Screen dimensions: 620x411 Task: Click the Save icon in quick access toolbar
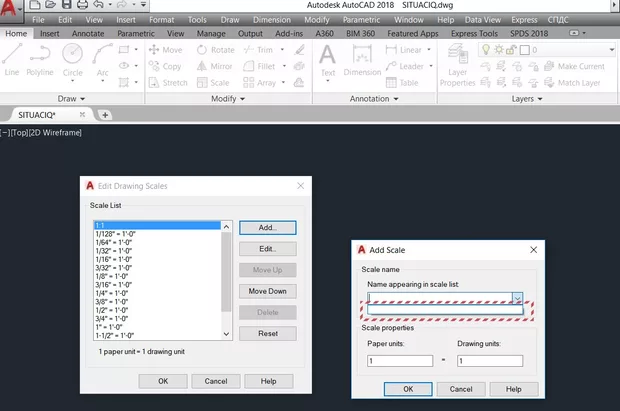(x=66, y=5)
